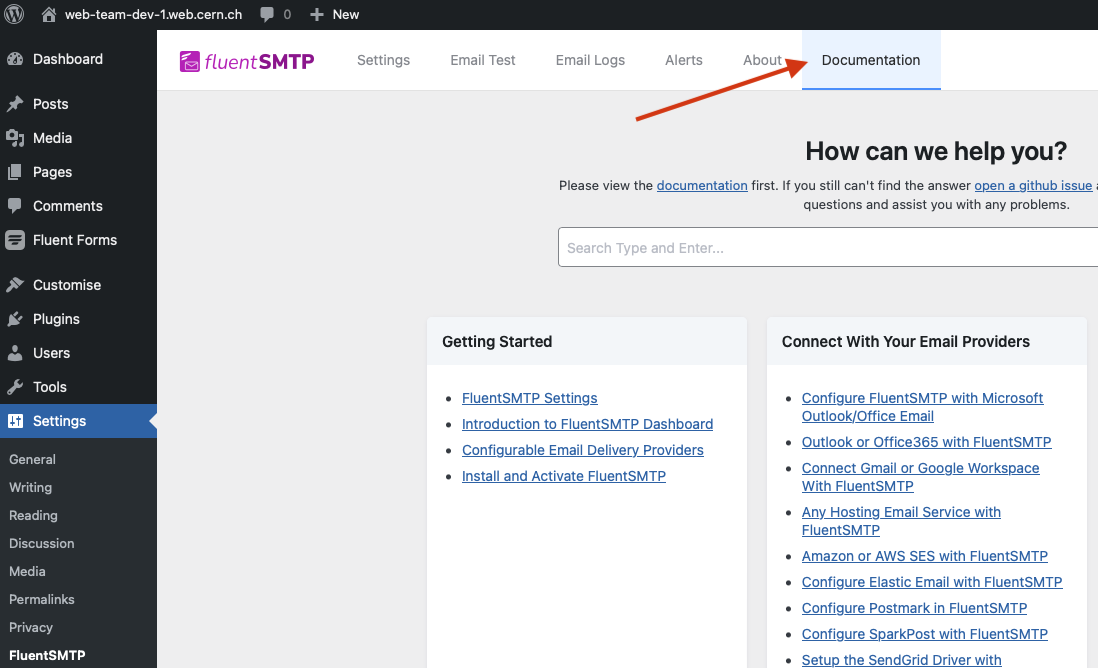Click the How can we help you heading
Viewport: 1098px width, 668px height.
(936, 151)
